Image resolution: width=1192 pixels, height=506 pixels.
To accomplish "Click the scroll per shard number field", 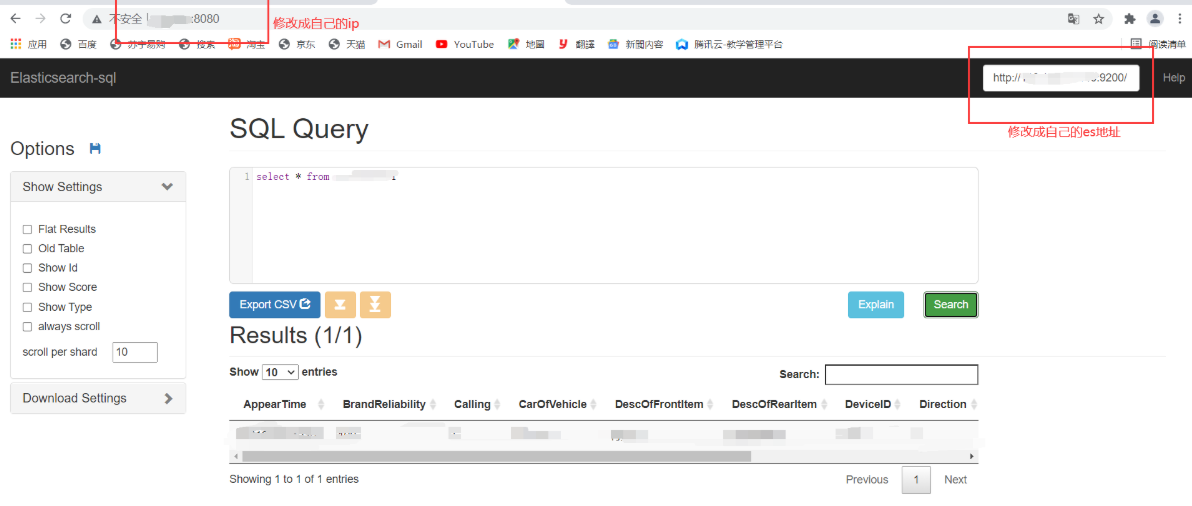I will pos(135,353).
